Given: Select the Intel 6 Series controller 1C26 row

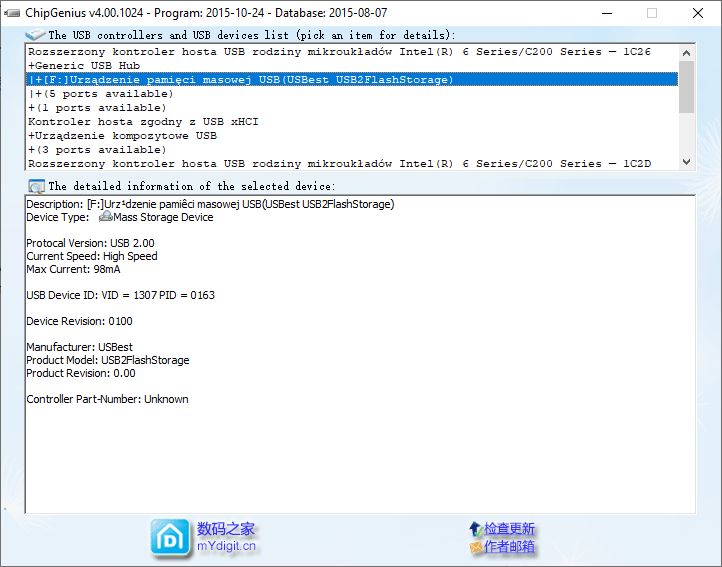Looking at the screenshot, I should tap(352, 52).
